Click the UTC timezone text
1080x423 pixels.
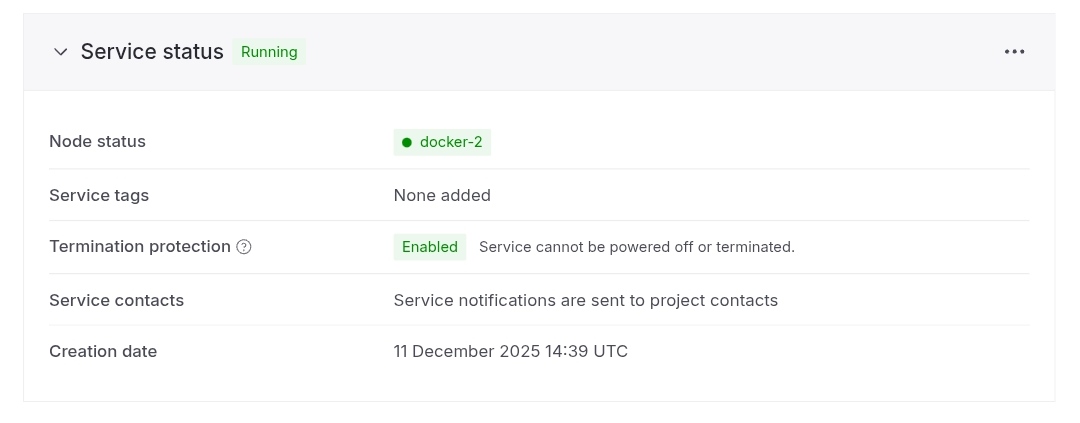coord(610,352)
